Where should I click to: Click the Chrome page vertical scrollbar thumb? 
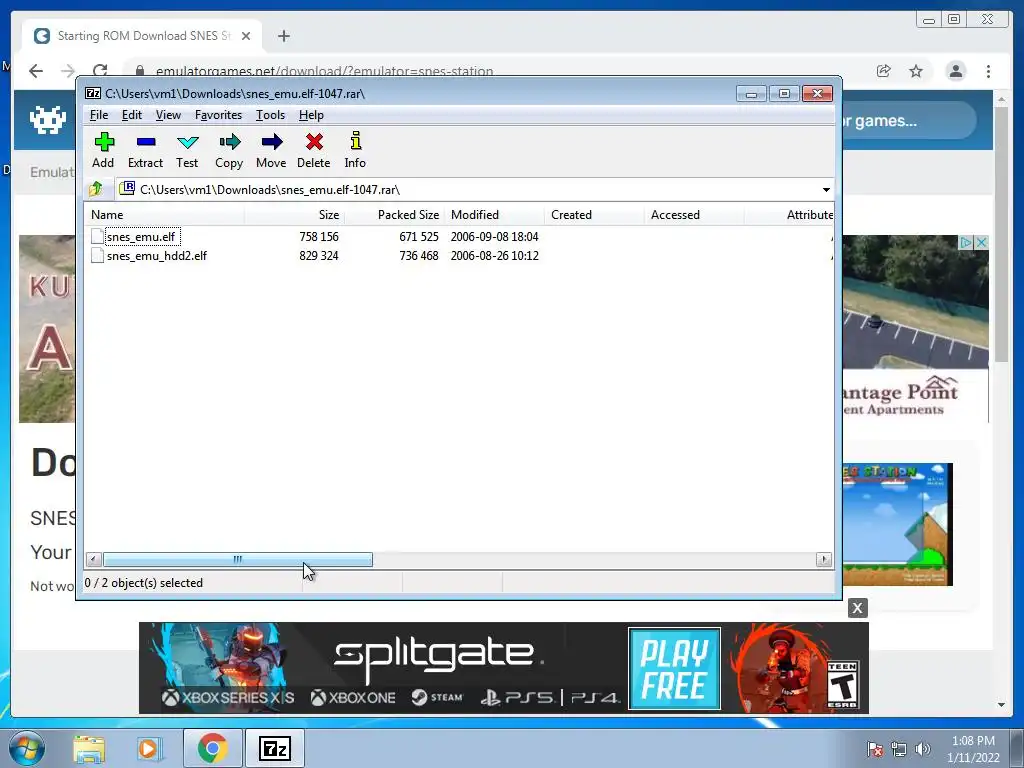1001,234
